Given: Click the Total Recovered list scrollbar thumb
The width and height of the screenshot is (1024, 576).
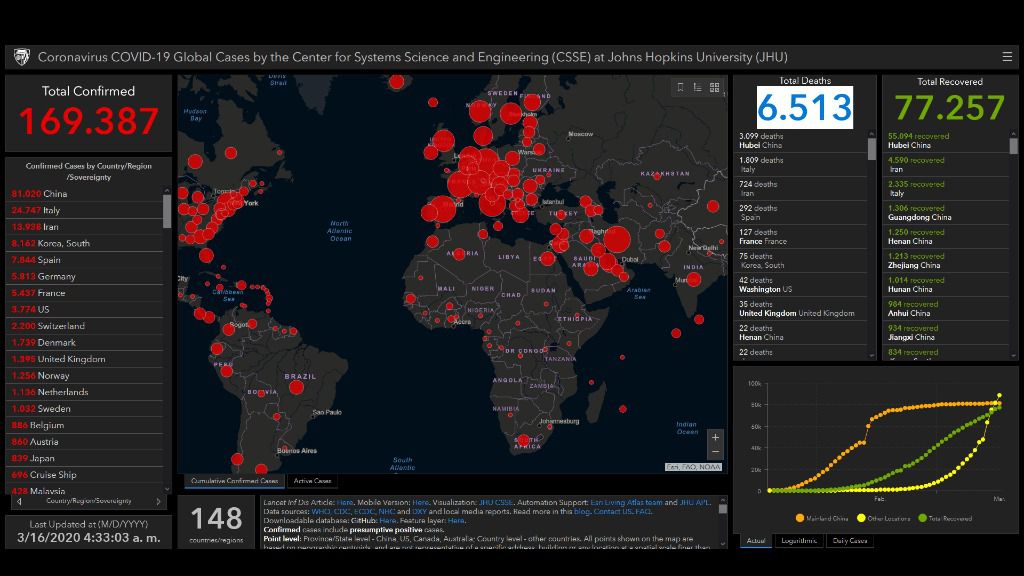Looking at the screenshot, I should tap(1014, 146).
